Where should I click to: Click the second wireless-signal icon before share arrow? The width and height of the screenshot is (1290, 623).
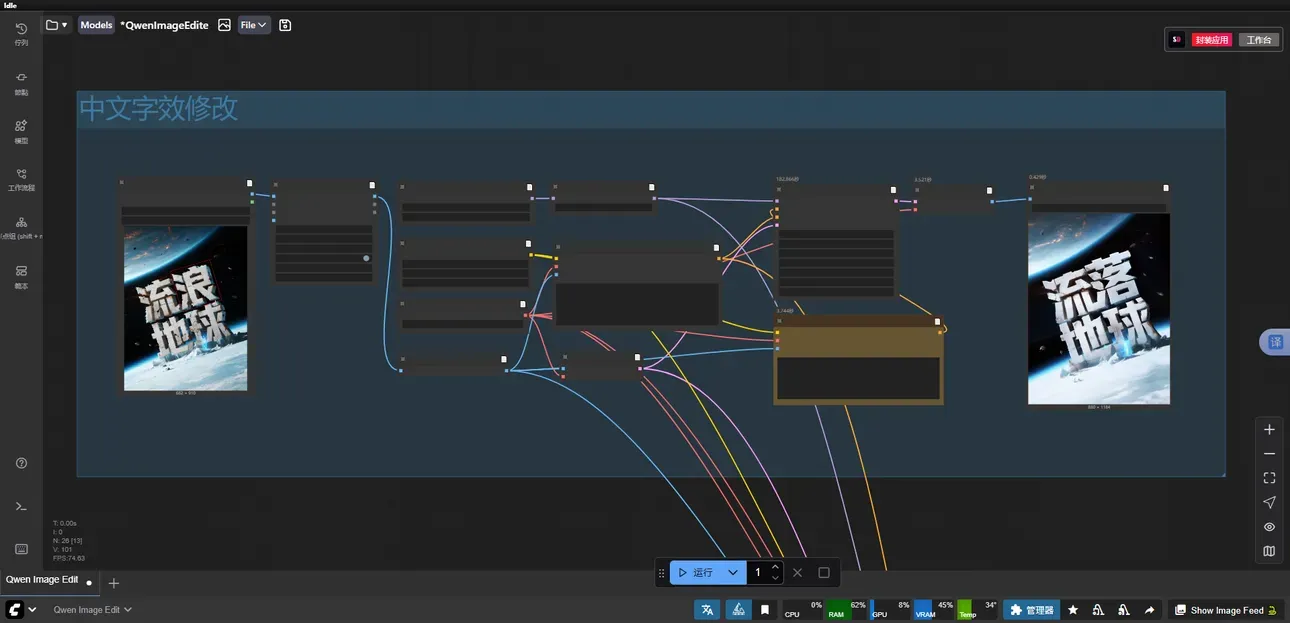[x=1124, y=610]
